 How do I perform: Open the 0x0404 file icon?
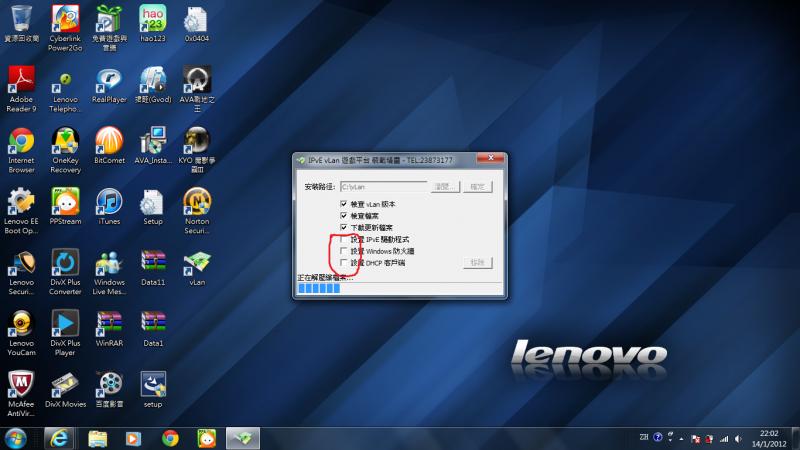[x=196, y=23]
